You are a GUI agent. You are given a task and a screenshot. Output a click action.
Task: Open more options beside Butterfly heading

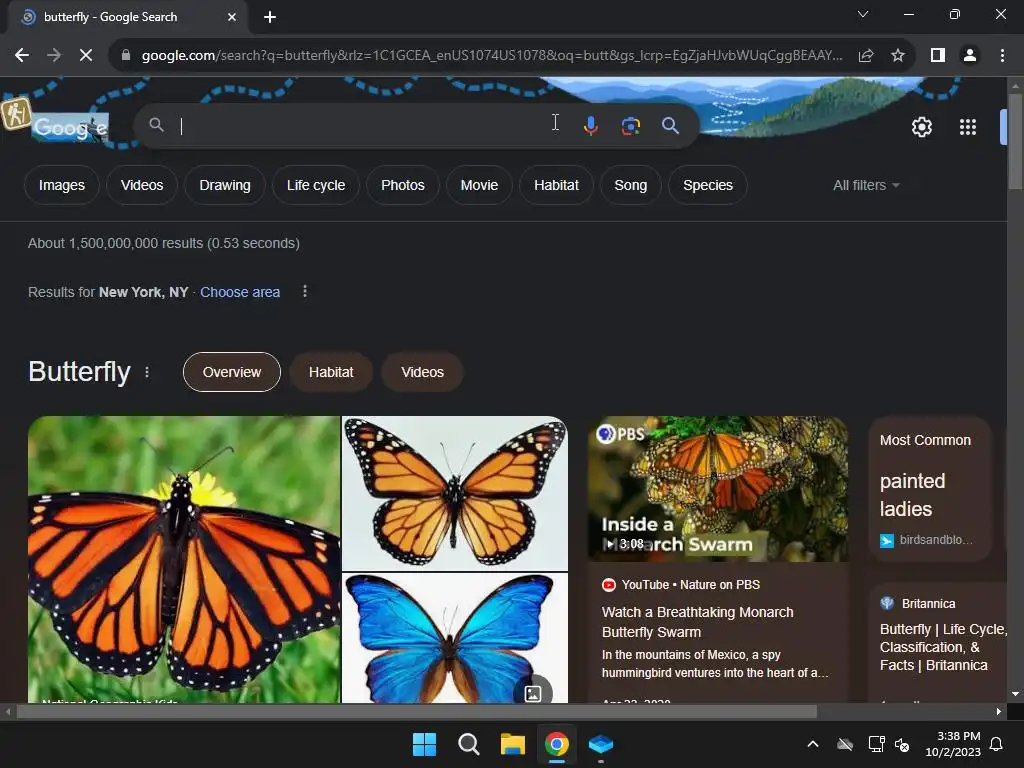(147, 372)
